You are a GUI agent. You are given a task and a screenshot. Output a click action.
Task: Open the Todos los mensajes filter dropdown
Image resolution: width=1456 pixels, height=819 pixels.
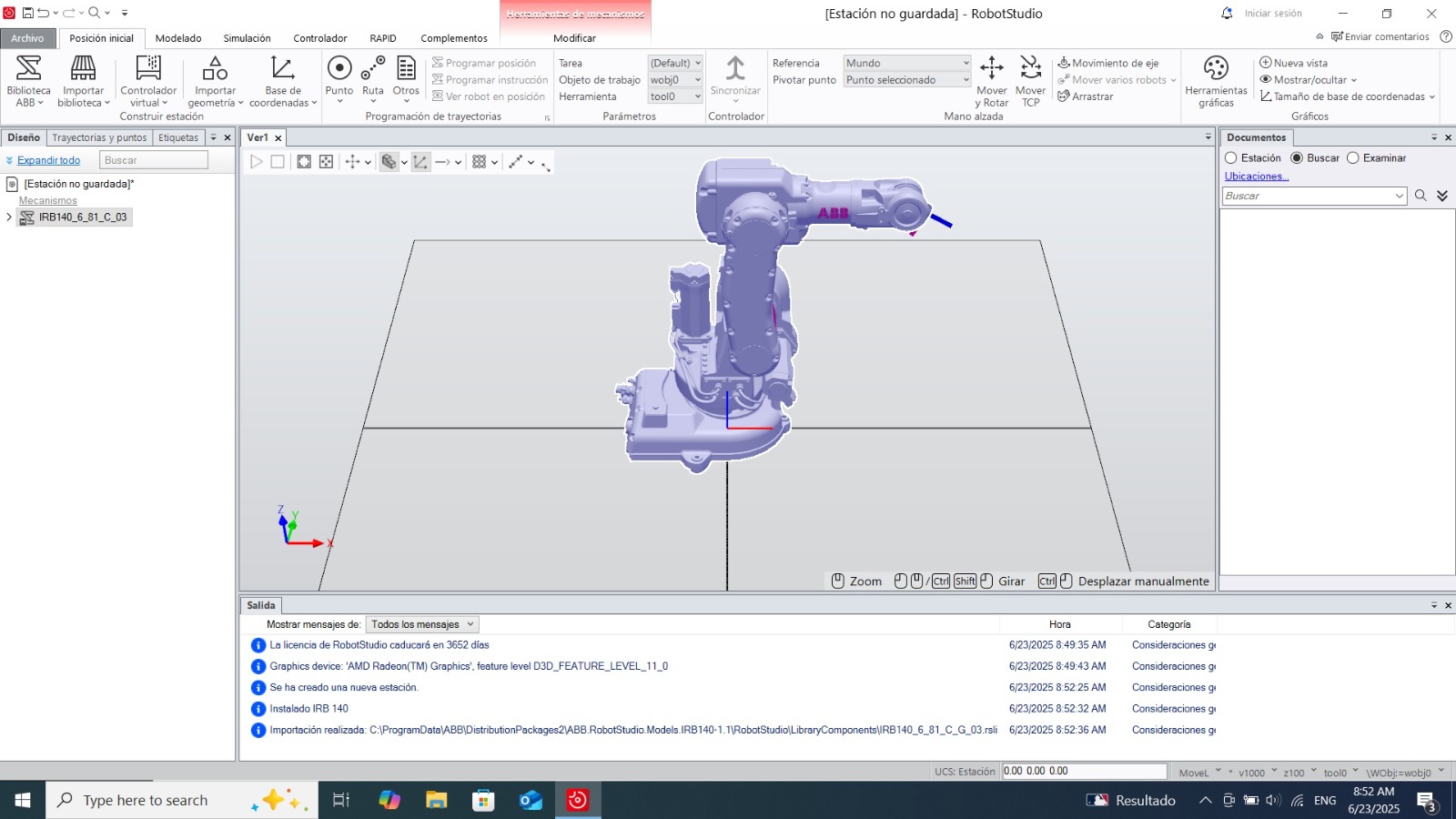[422, 624]
